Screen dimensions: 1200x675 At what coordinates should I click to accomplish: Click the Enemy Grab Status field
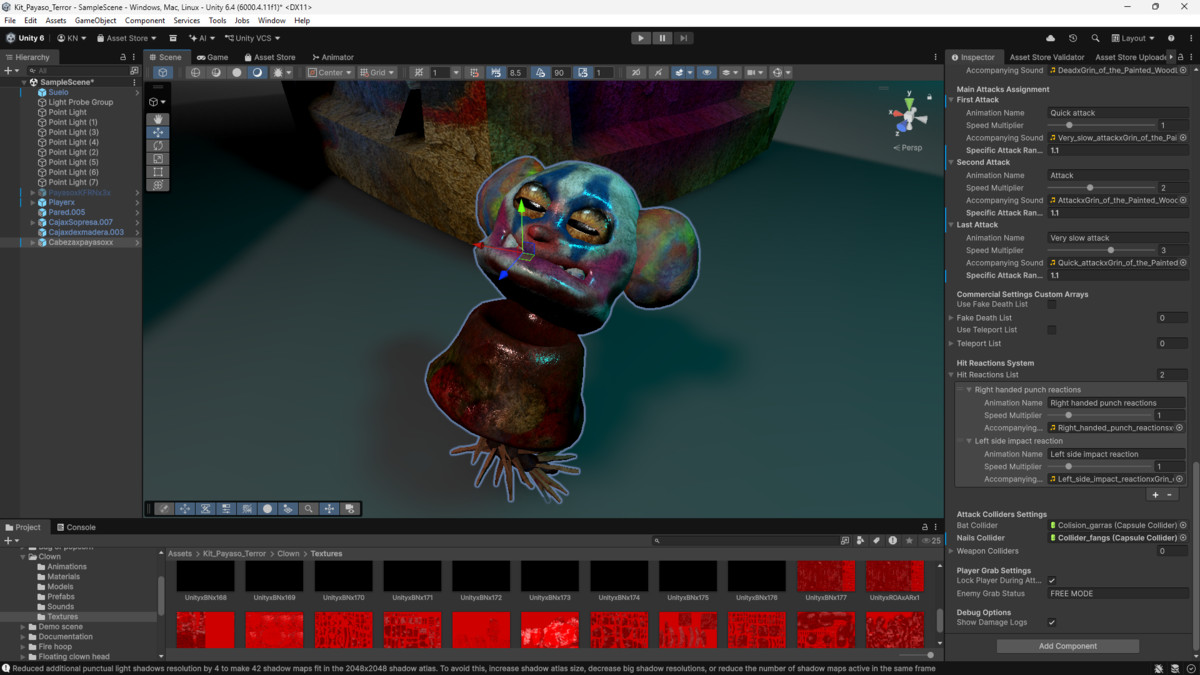point(1117,594)
